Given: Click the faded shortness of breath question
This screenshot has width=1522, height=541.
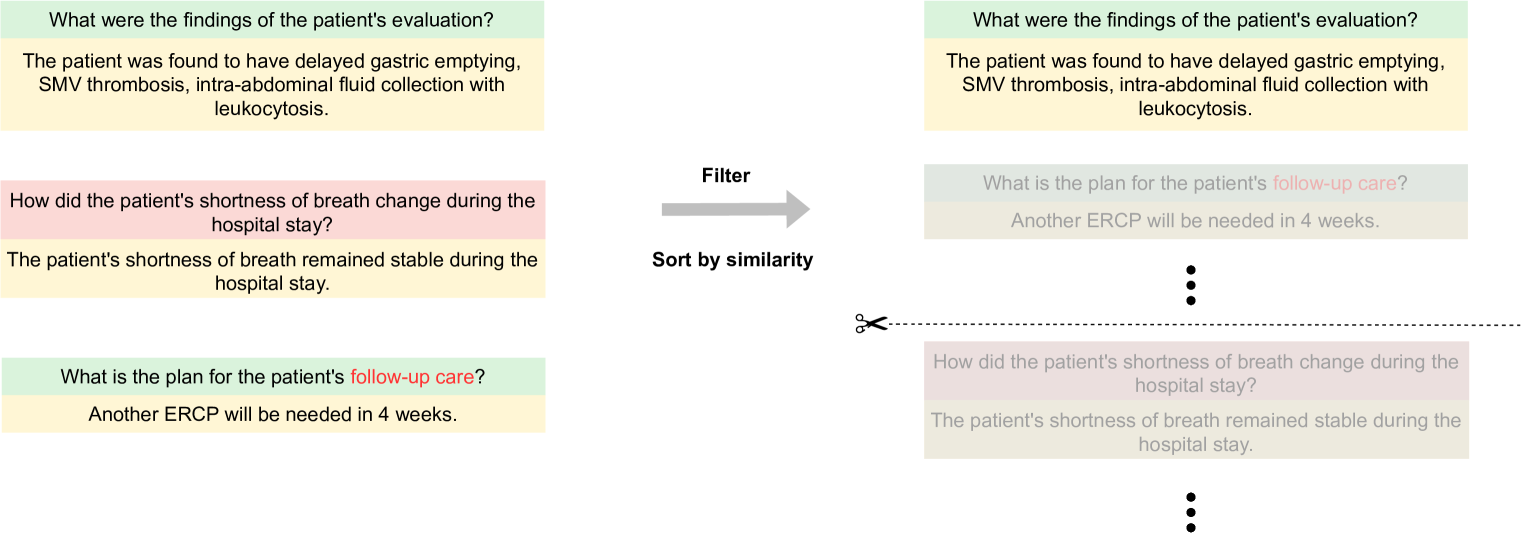Looking at the screenshot, I should (x=1195, y=373).
